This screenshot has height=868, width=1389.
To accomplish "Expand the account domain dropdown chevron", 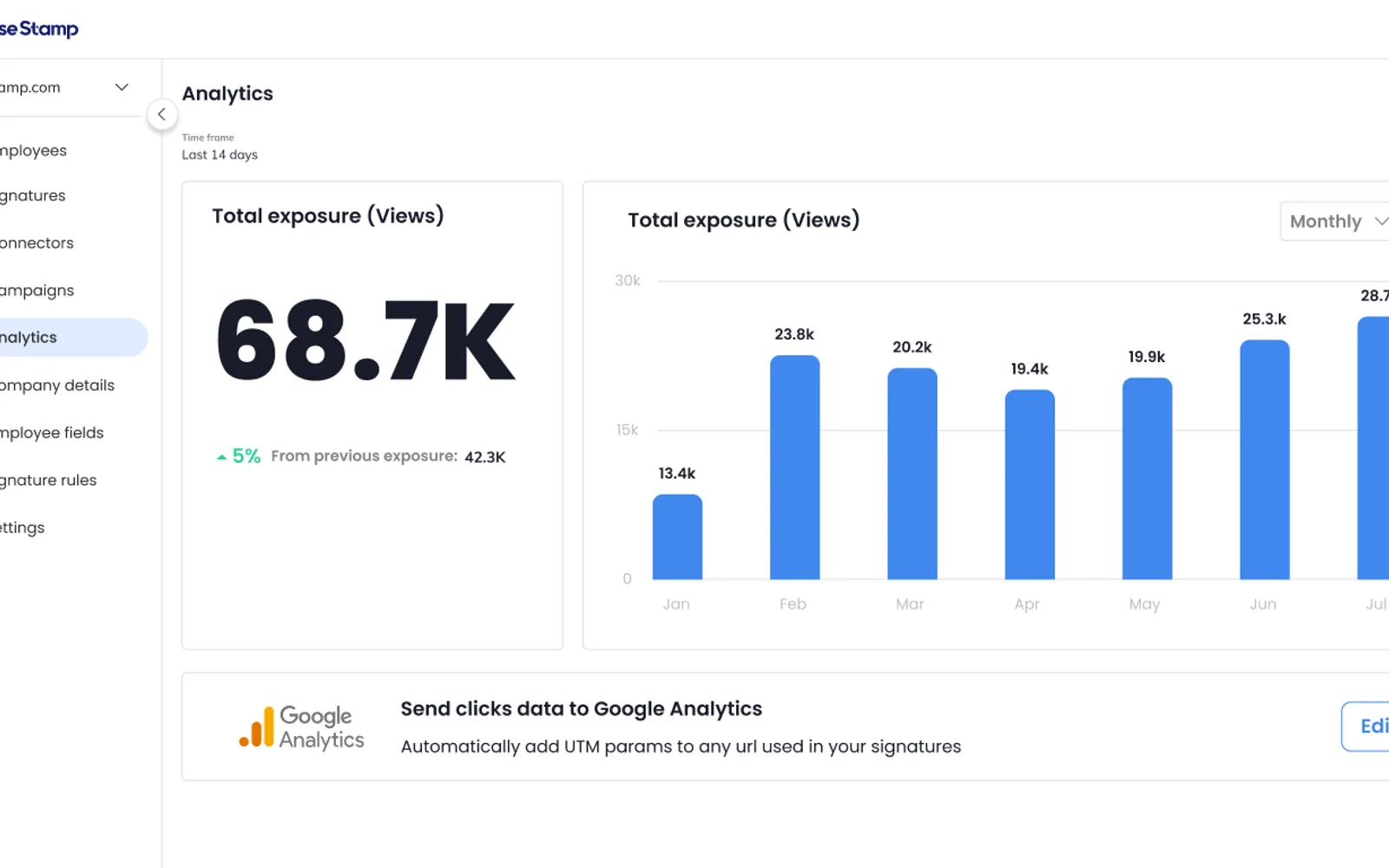I will [x=122, y=87].
